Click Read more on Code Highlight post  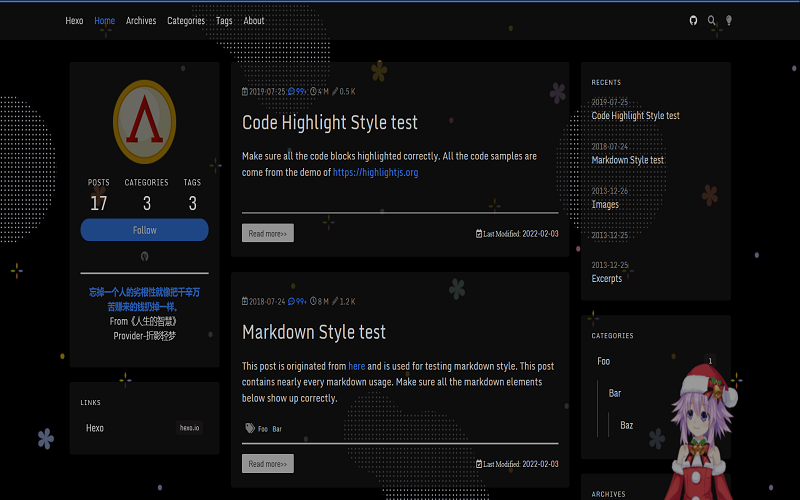pyautogui.click(x=267, y=233)
